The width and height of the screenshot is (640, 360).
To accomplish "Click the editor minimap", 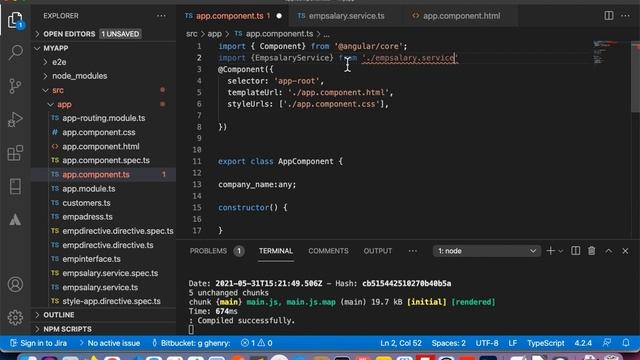I will coord(611,52).
